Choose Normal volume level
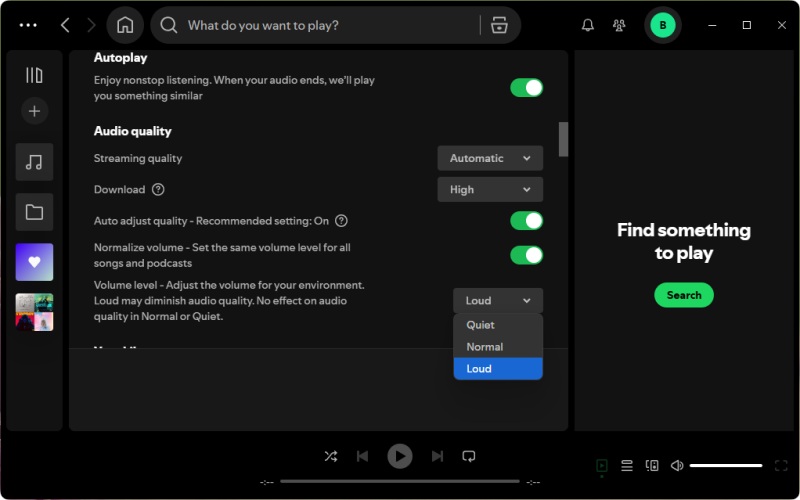 (x=498, y=347)
